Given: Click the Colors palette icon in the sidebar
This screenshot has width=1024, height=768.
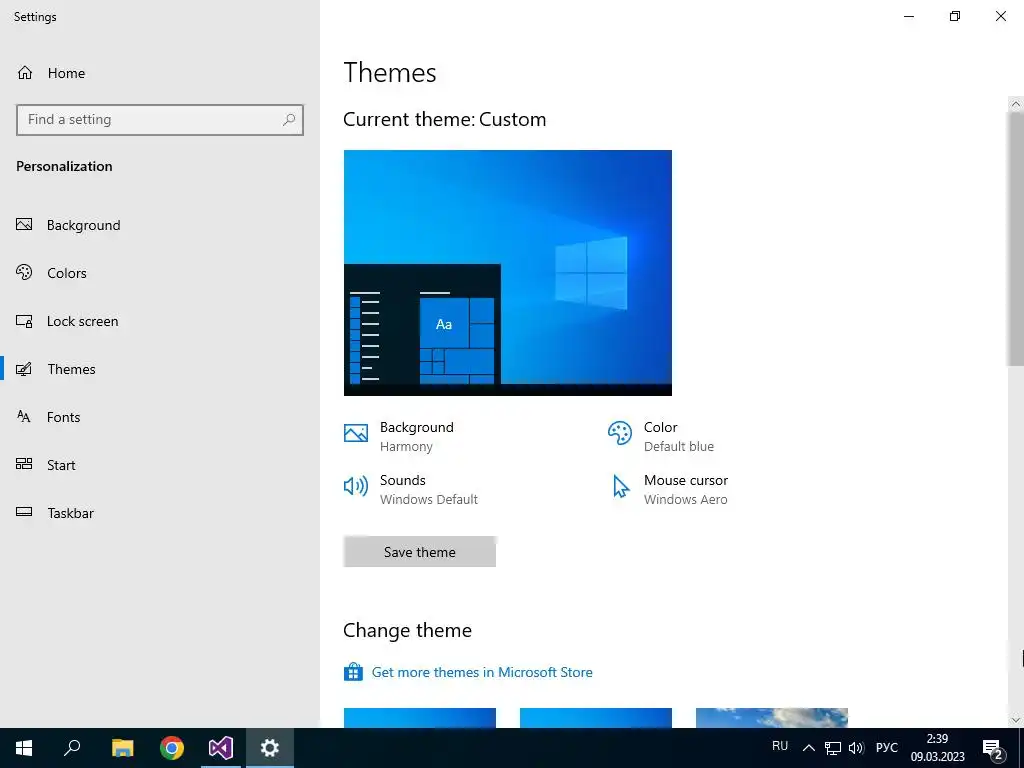Looking at the screenshot, I should (24, 272).
